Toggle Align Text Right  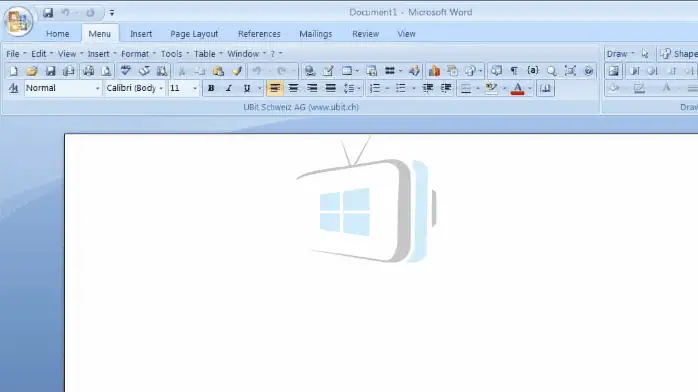tap(312, 89)
